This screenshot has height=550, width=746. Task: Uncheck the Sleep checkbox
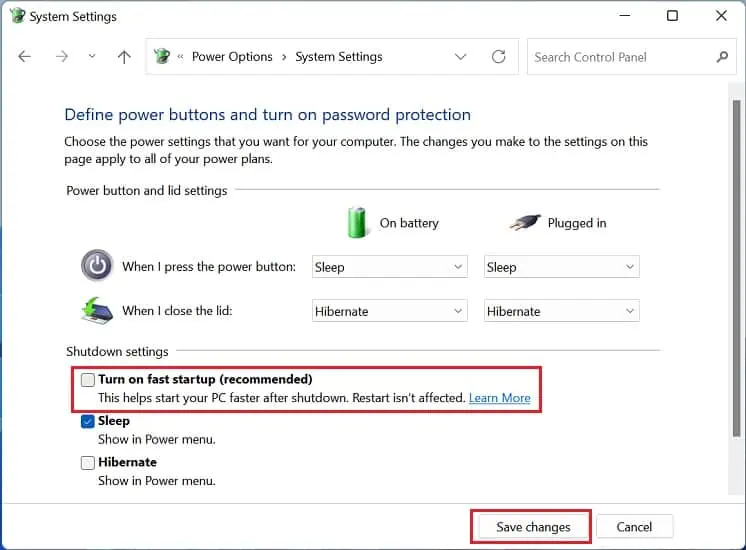(x=88, y=422)
